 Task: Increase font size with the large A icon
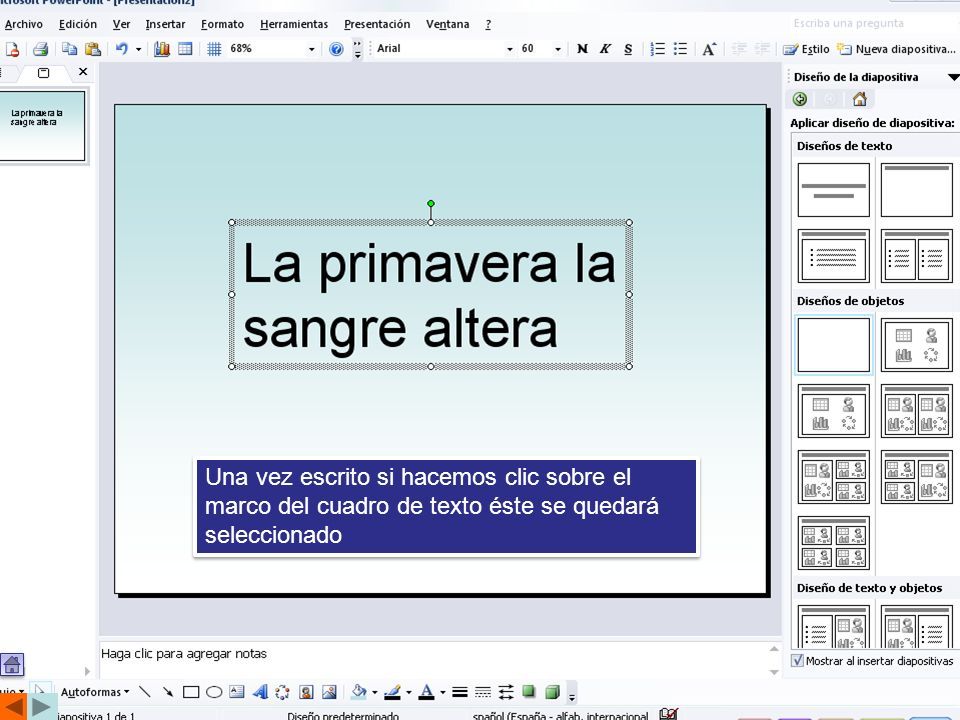[x=709, y=49]
